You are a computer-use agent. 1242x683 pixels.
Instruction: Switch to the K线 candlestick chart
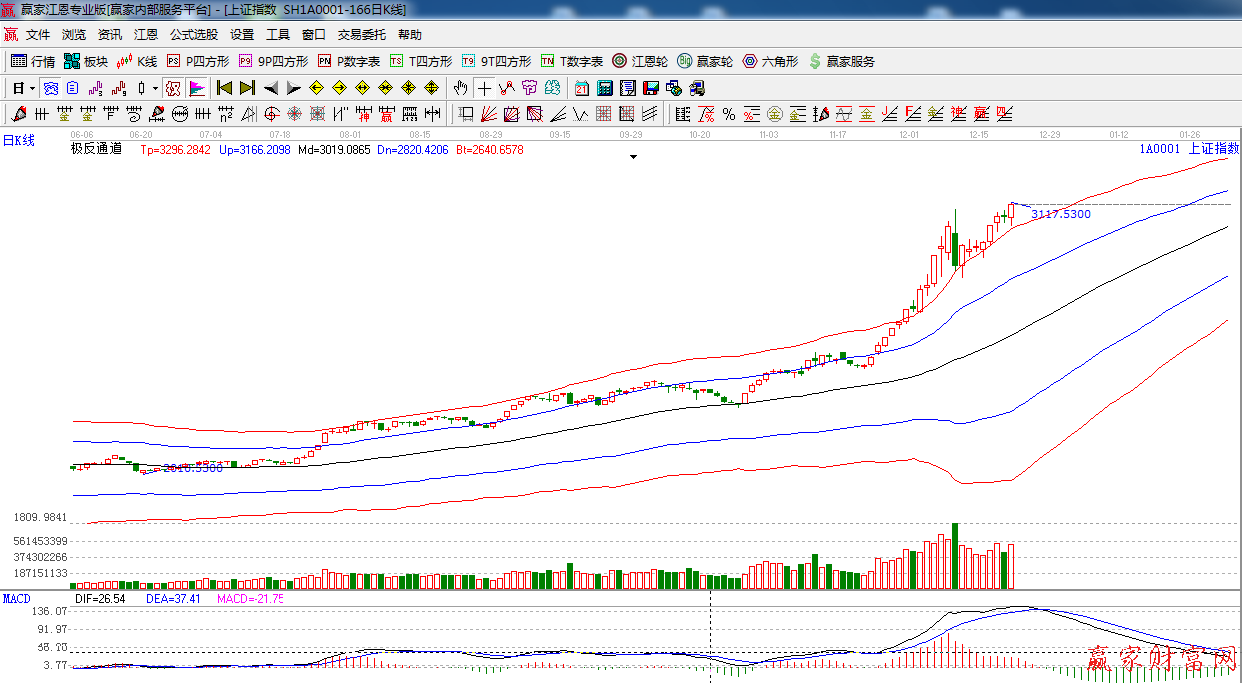click(138, 61)
